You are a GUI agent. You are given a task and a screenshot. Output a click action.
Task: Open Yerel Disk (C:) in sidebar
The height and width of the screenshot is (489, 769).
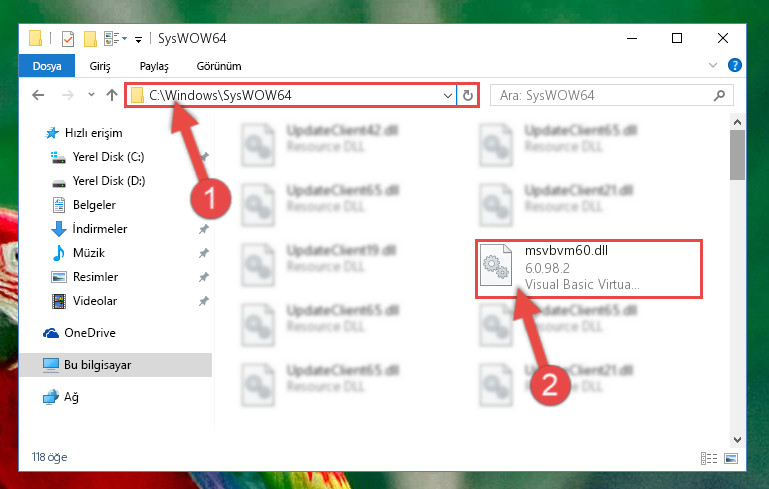click(x=108, y=157)
